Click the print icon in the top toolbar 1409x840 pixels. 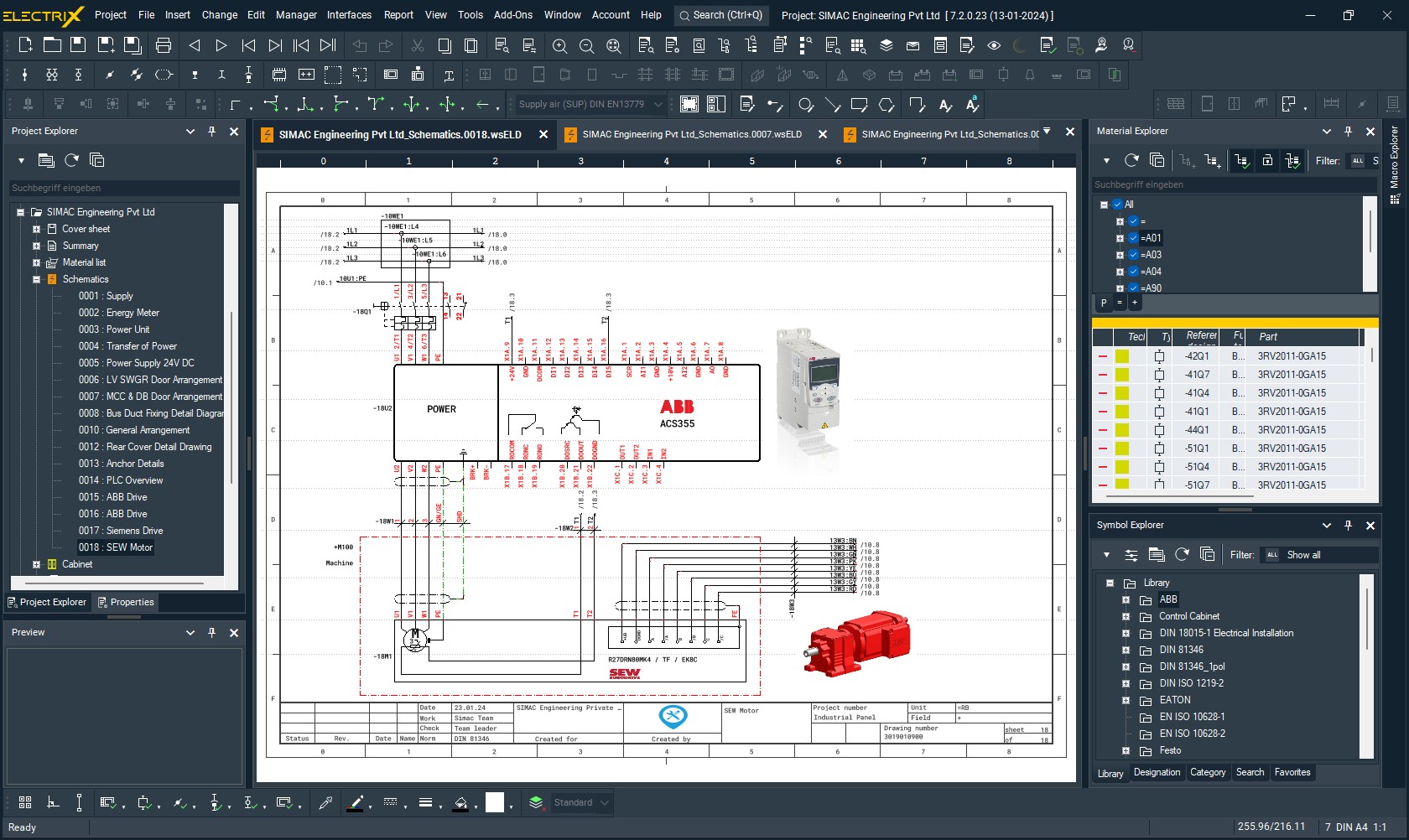pos(164,45)
